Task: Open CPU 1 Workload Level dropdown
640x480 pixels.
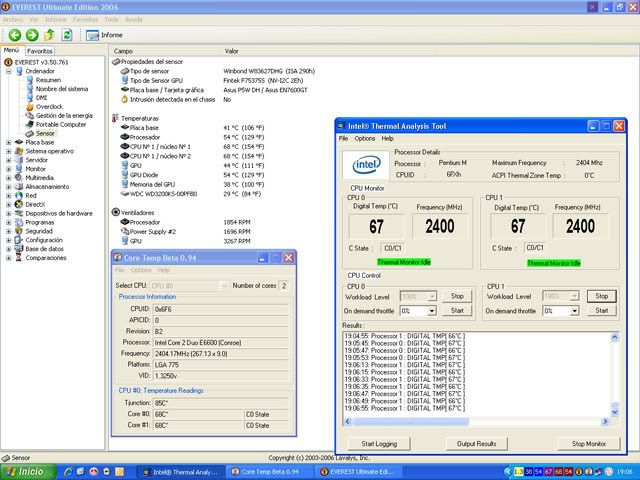Action: tap(574, 296)
